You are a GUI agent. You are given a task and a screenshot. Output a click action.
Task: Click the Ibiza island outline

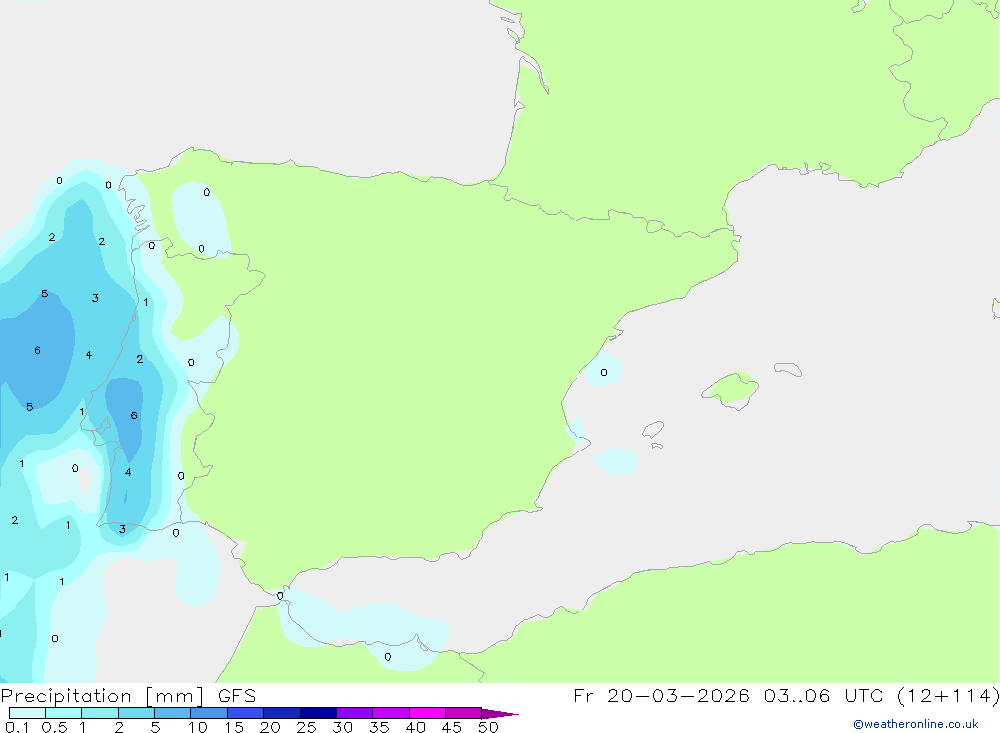(x=653, y=429)
